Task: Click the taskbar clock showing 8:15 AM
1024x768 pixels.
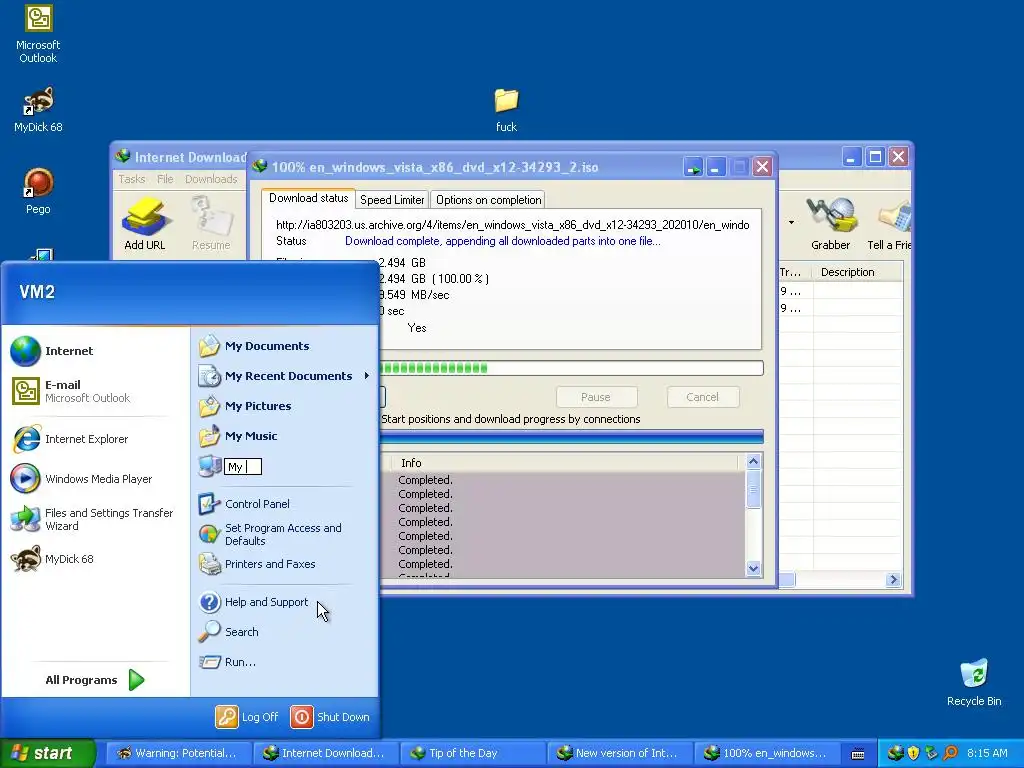Action: tap(987, 754)
